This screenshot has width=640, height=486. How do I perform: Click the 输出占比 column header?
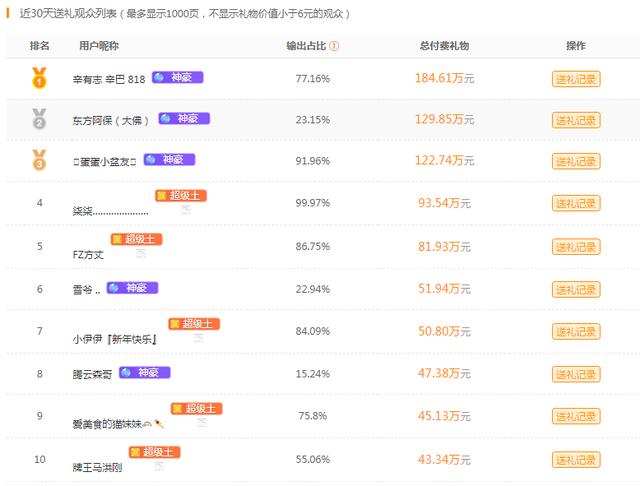pyautogui.click(x=306, y=46)
